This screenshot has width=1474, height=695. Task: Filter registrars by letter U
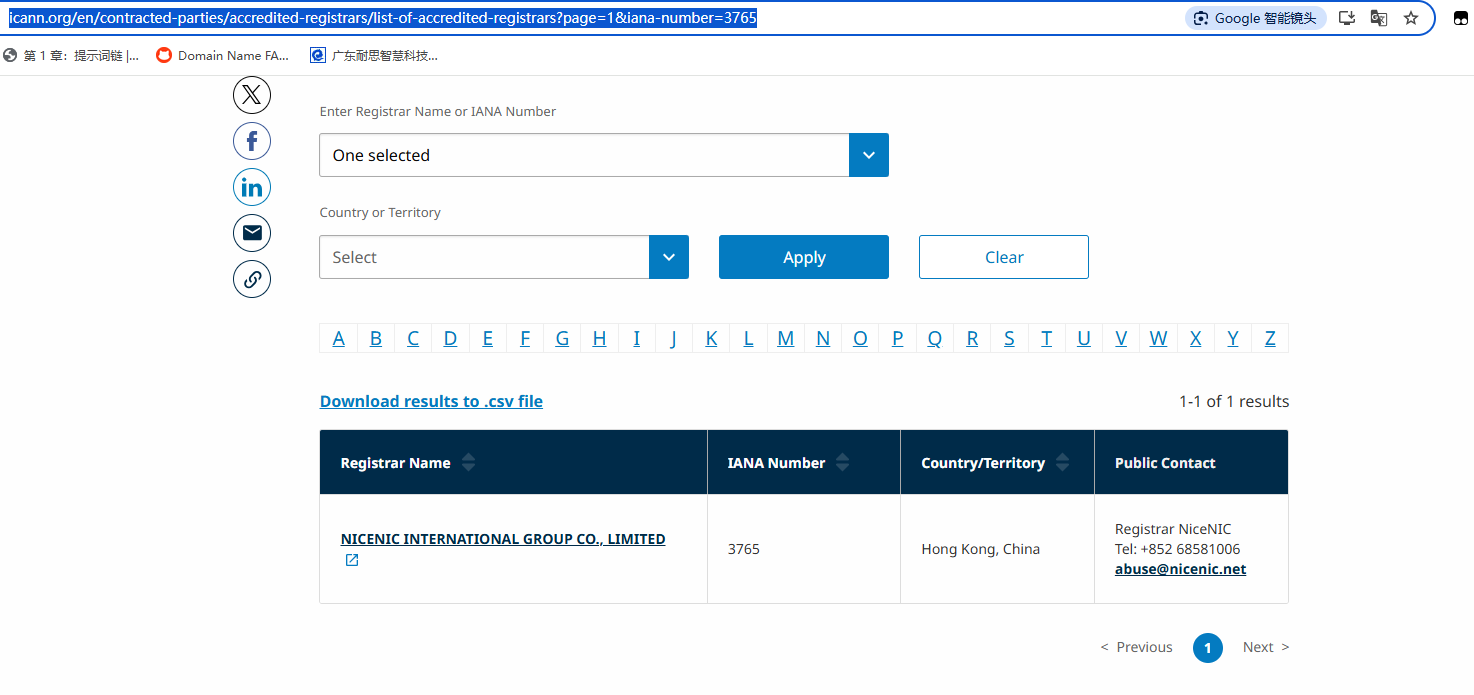(x=1084, y=338)
